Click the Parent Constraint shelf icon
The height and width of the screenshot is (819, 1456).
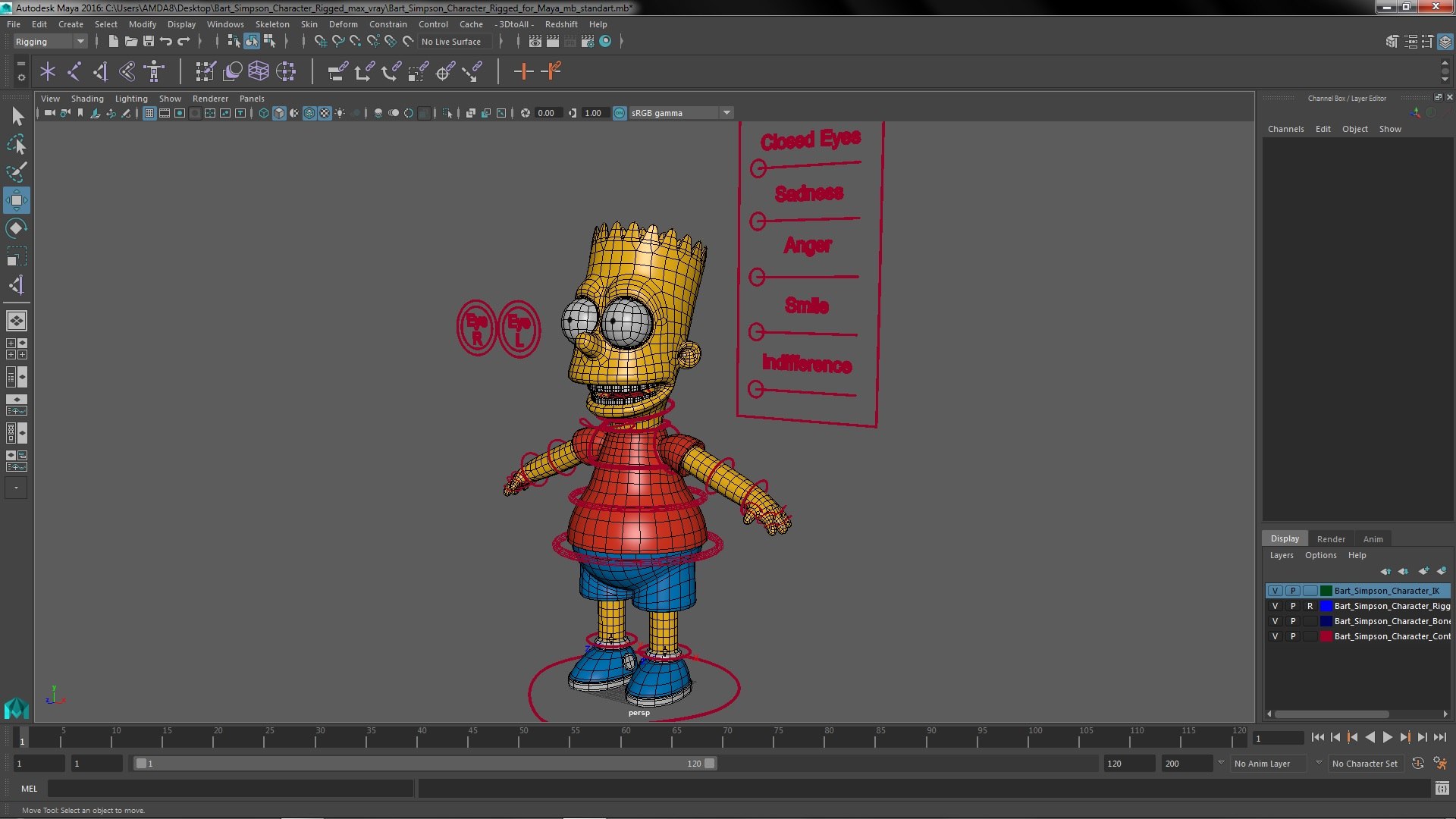coord(337,72)
